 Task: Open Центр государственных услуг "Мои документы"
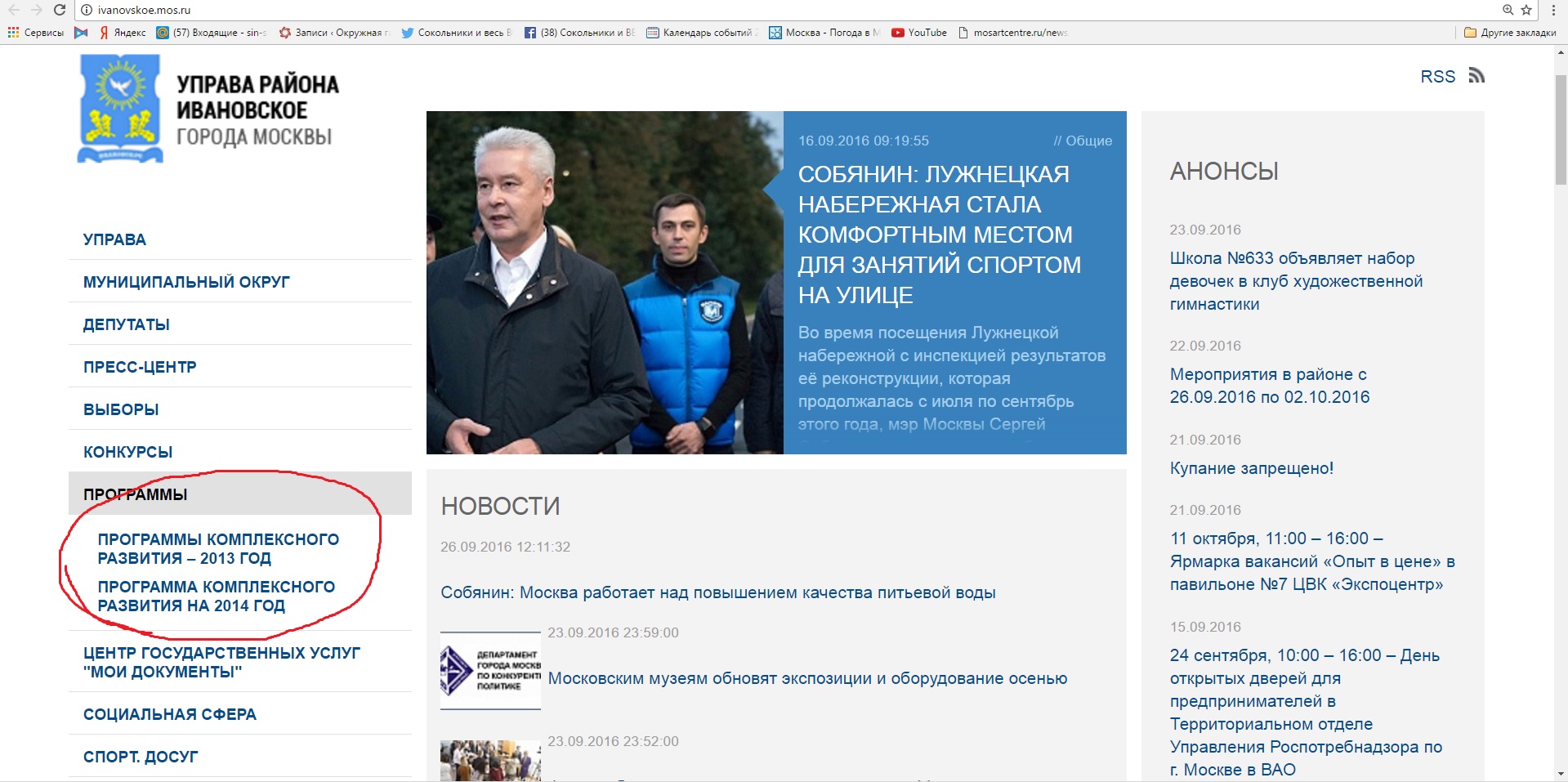[221, 662]
